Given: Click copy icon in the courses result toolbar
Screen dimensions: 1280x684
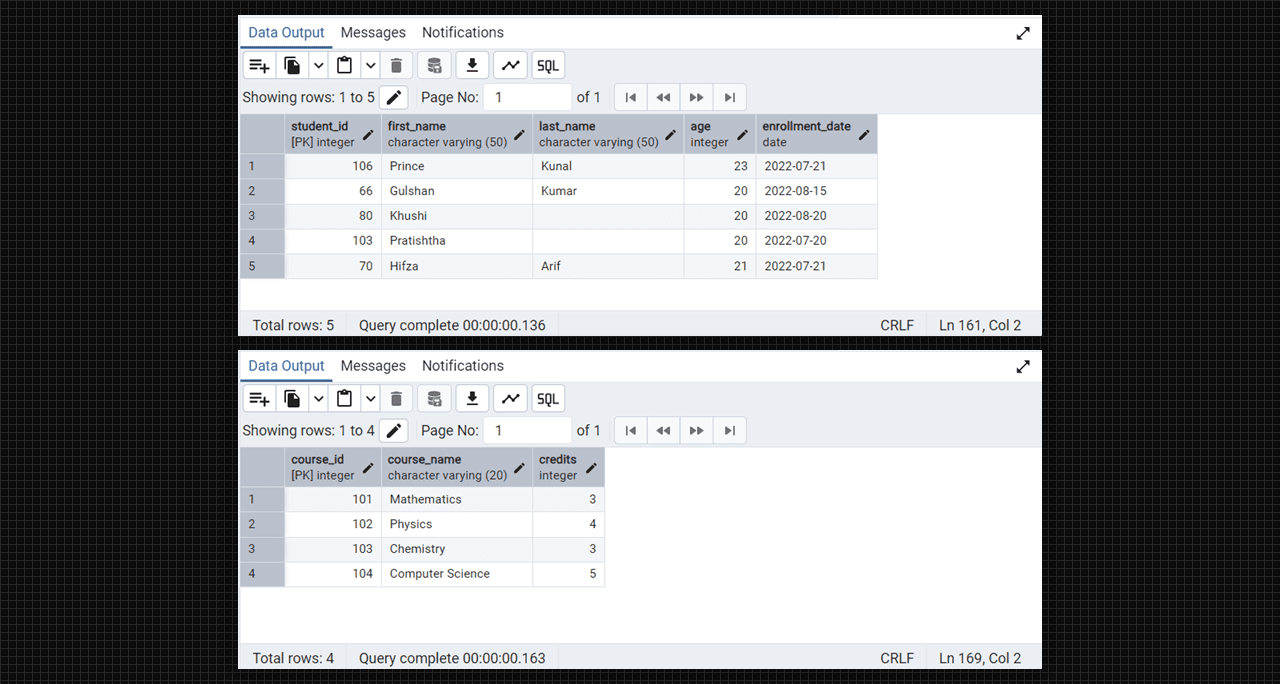Looking at the screenshot, I should pos(292,399).
